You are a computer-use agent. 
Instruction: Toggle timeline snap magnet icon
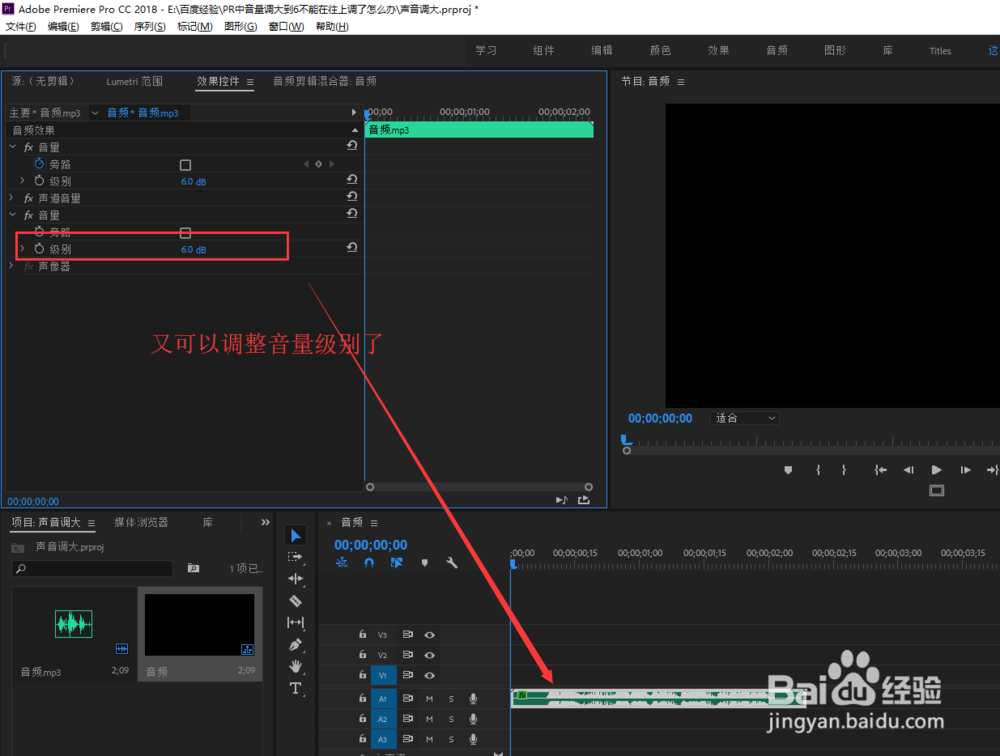pos(369,563)
